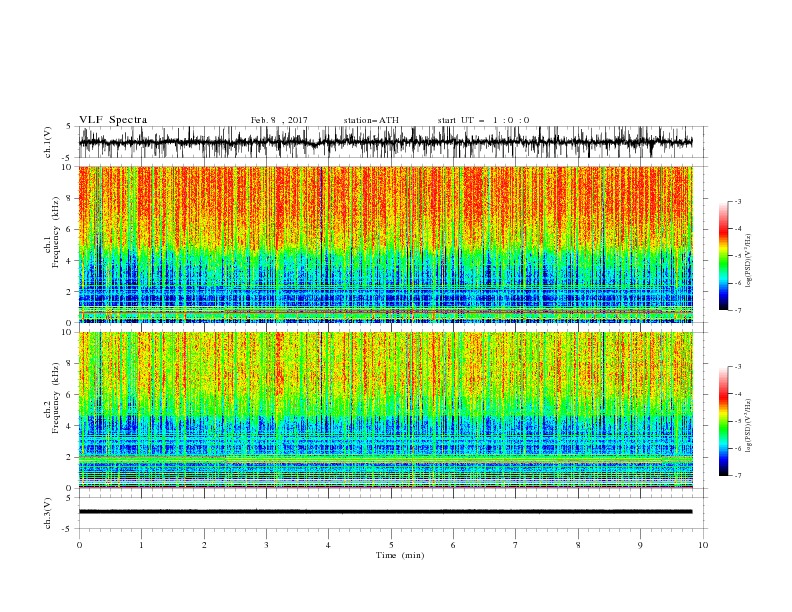
Task: Click the "ch.3(V)" axis label
Action: (48, 513)
